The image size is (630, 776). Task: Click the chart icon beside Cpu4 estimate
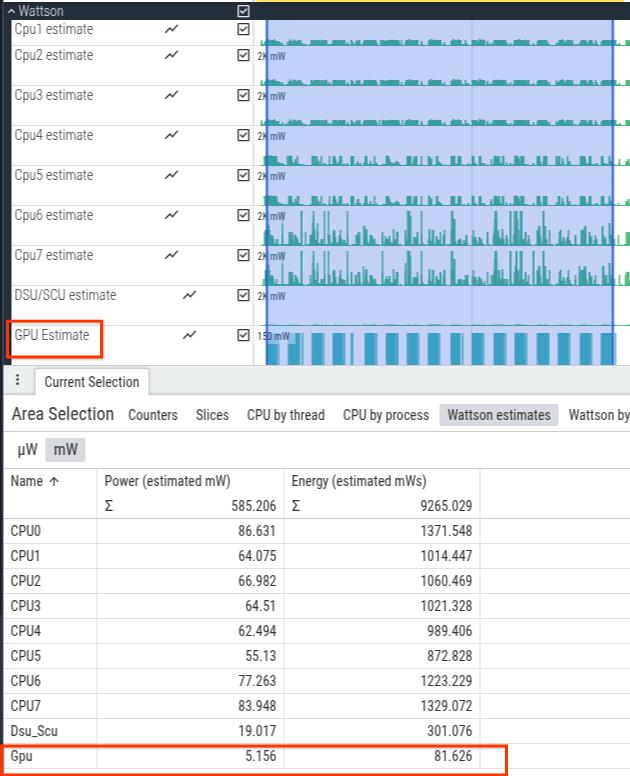(171, 135)
